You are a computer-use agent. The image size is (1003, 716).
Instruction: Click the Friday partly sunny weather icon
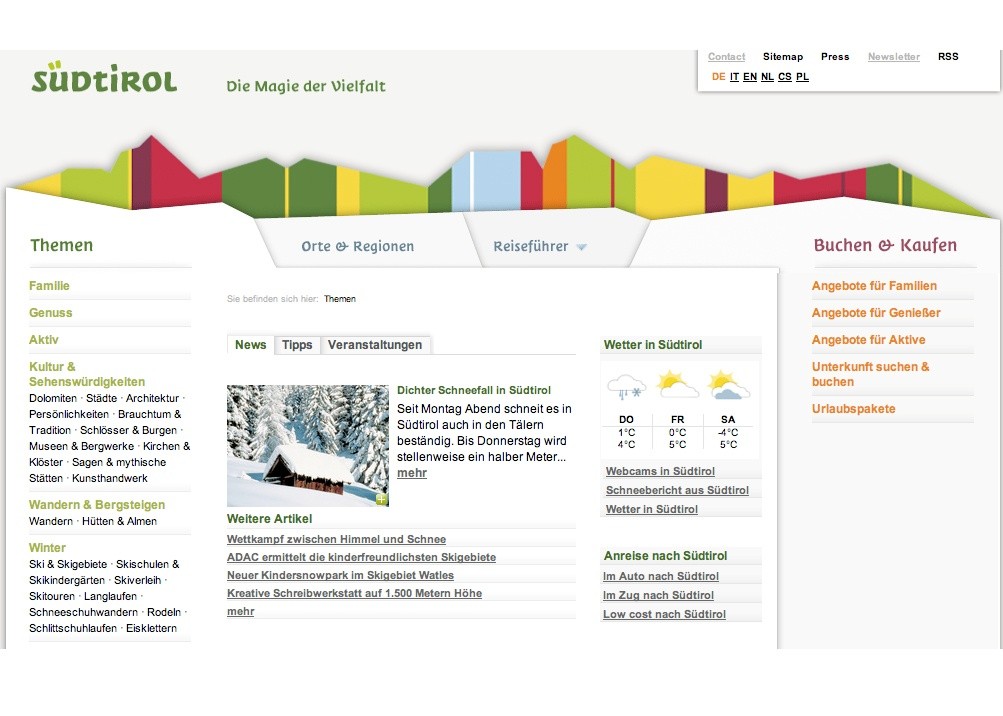678,384
